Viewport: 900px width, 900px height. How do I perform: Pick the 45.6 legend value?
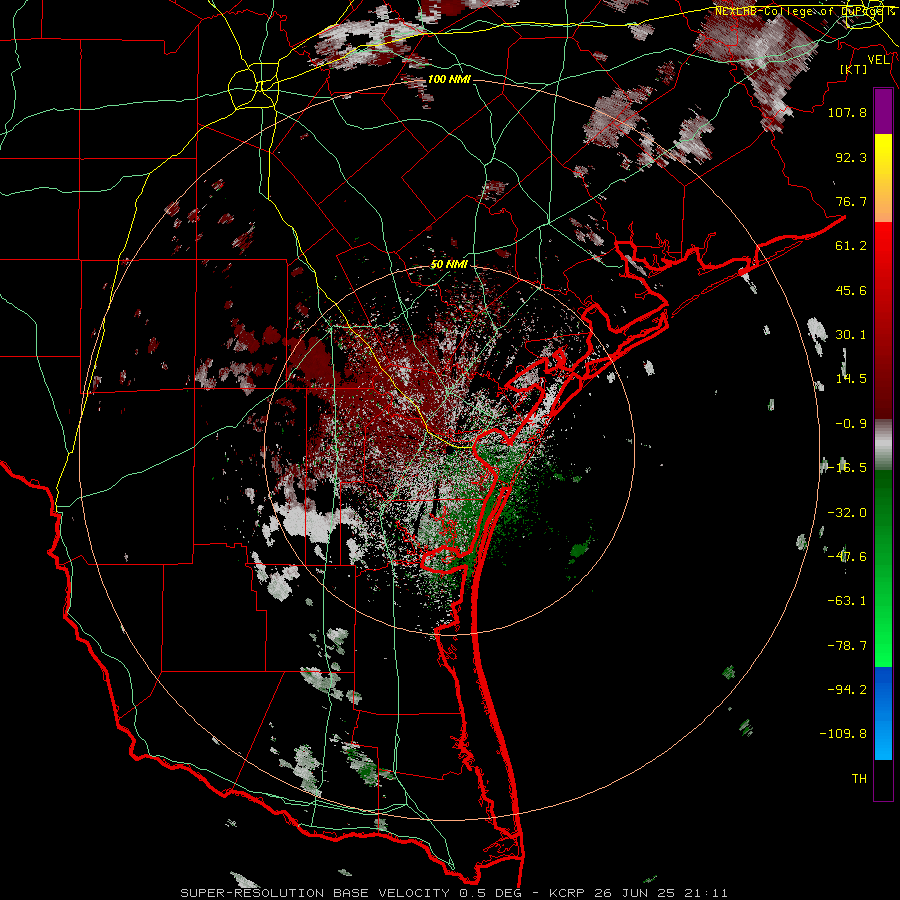(851, 290)
